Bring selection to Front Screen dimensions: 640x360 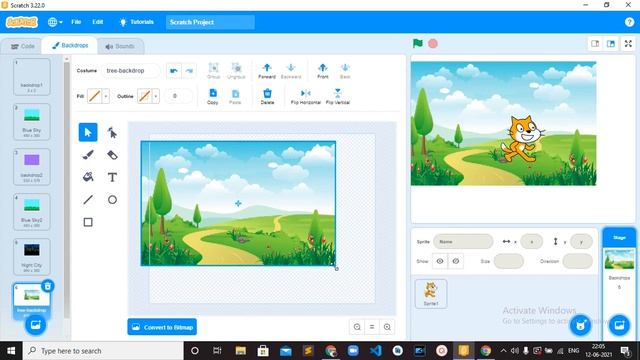coord(322,71)
